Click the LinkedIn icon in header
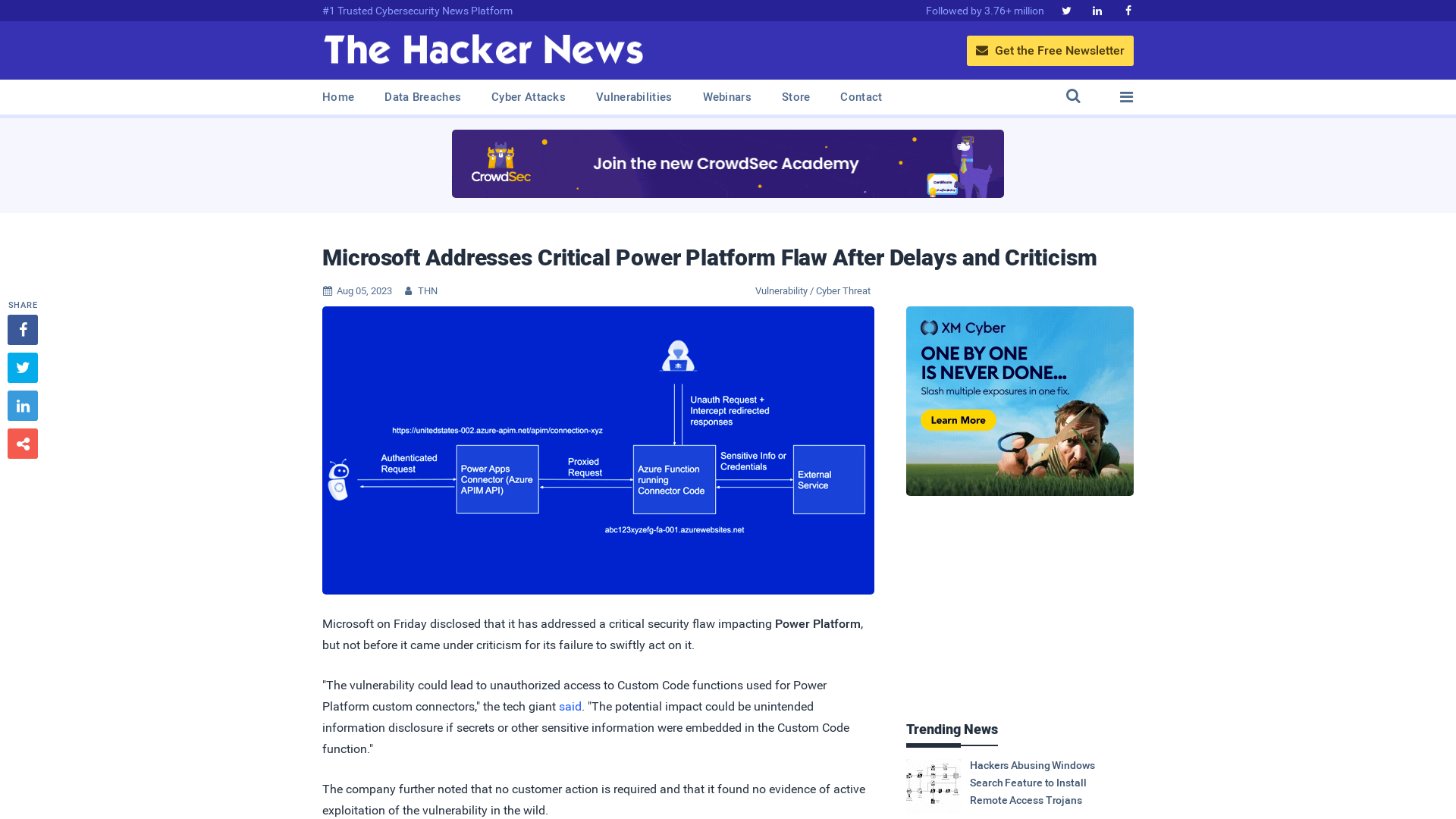Screen dimensions: 1456x819 pyautogui.click(x=1096, y=10)
